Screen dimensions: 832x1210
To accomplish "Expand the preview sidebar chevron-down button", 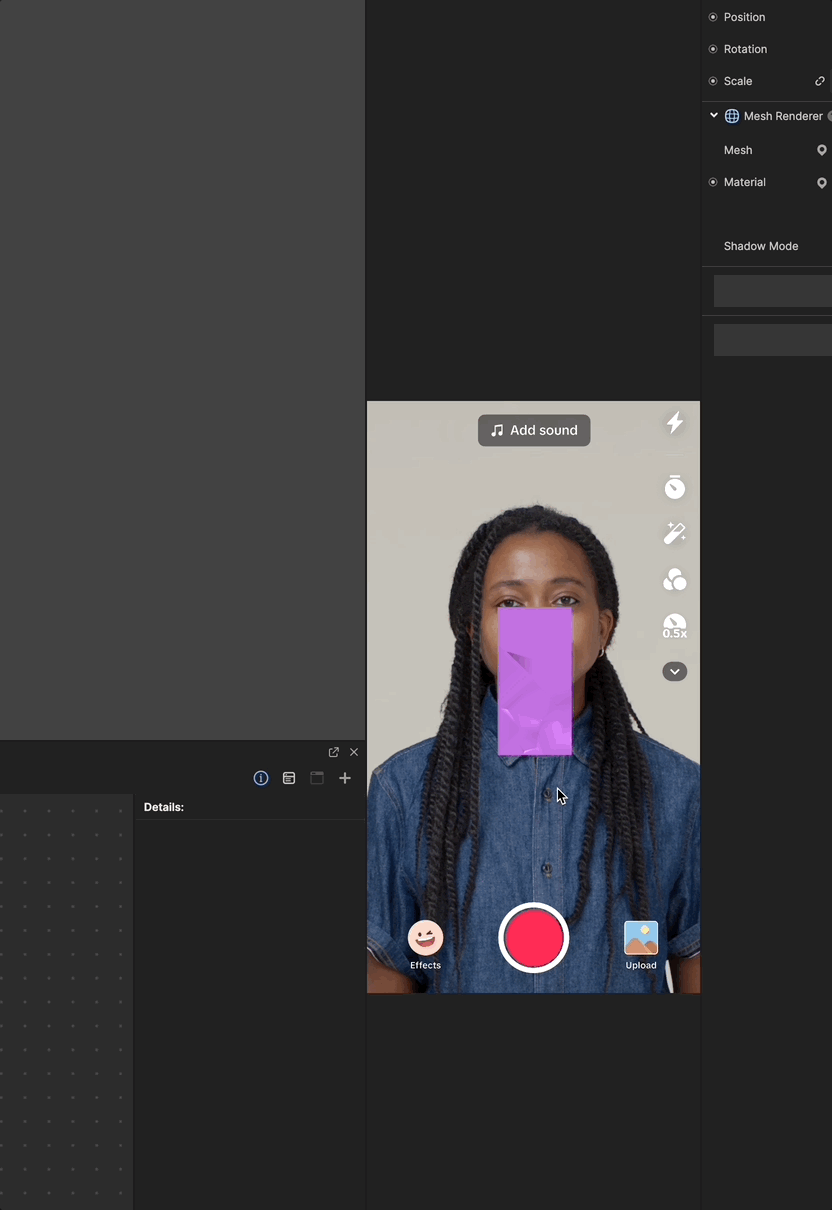I will click(675, 672).
